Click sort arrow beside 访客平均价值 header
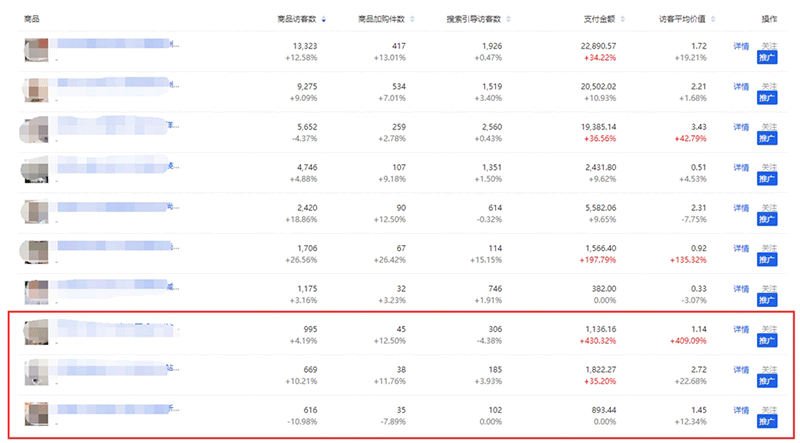The image size is (800, 443). [x=712, y=19]
